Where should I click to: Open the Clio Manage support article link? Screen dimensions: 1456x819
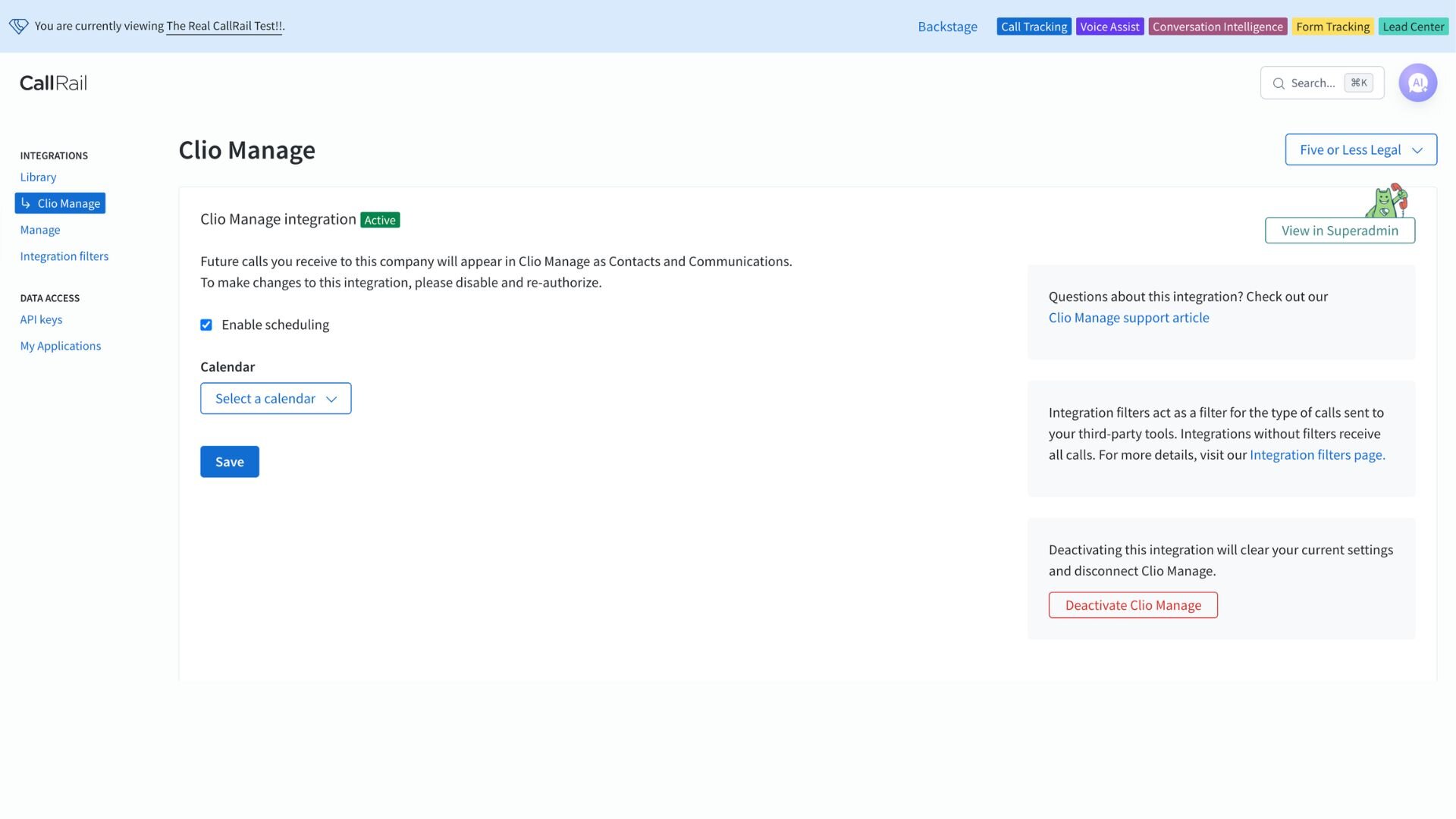point(1128,318)
